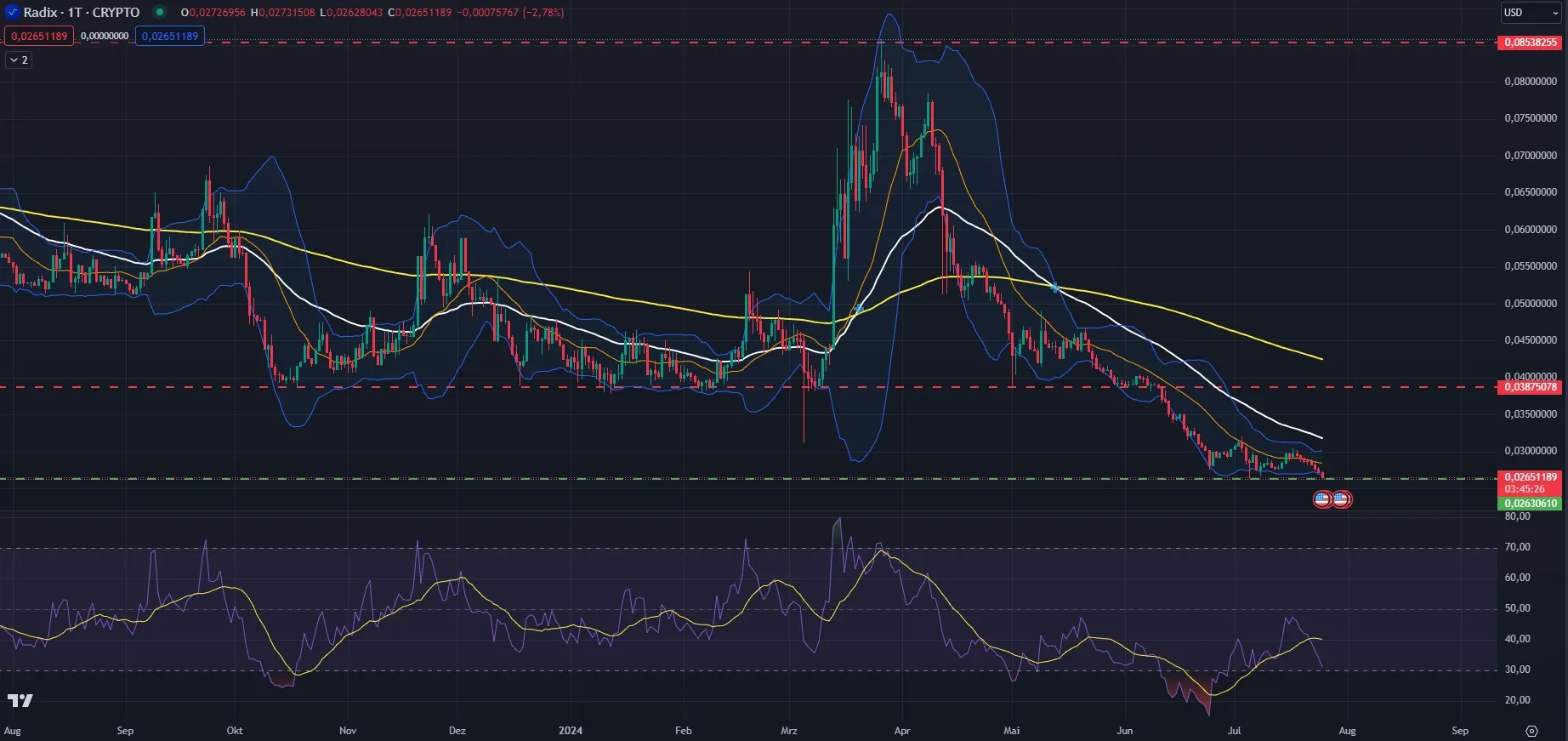
Task: Collapse the indicator legend showing 2
Action: tap(19, 60)
